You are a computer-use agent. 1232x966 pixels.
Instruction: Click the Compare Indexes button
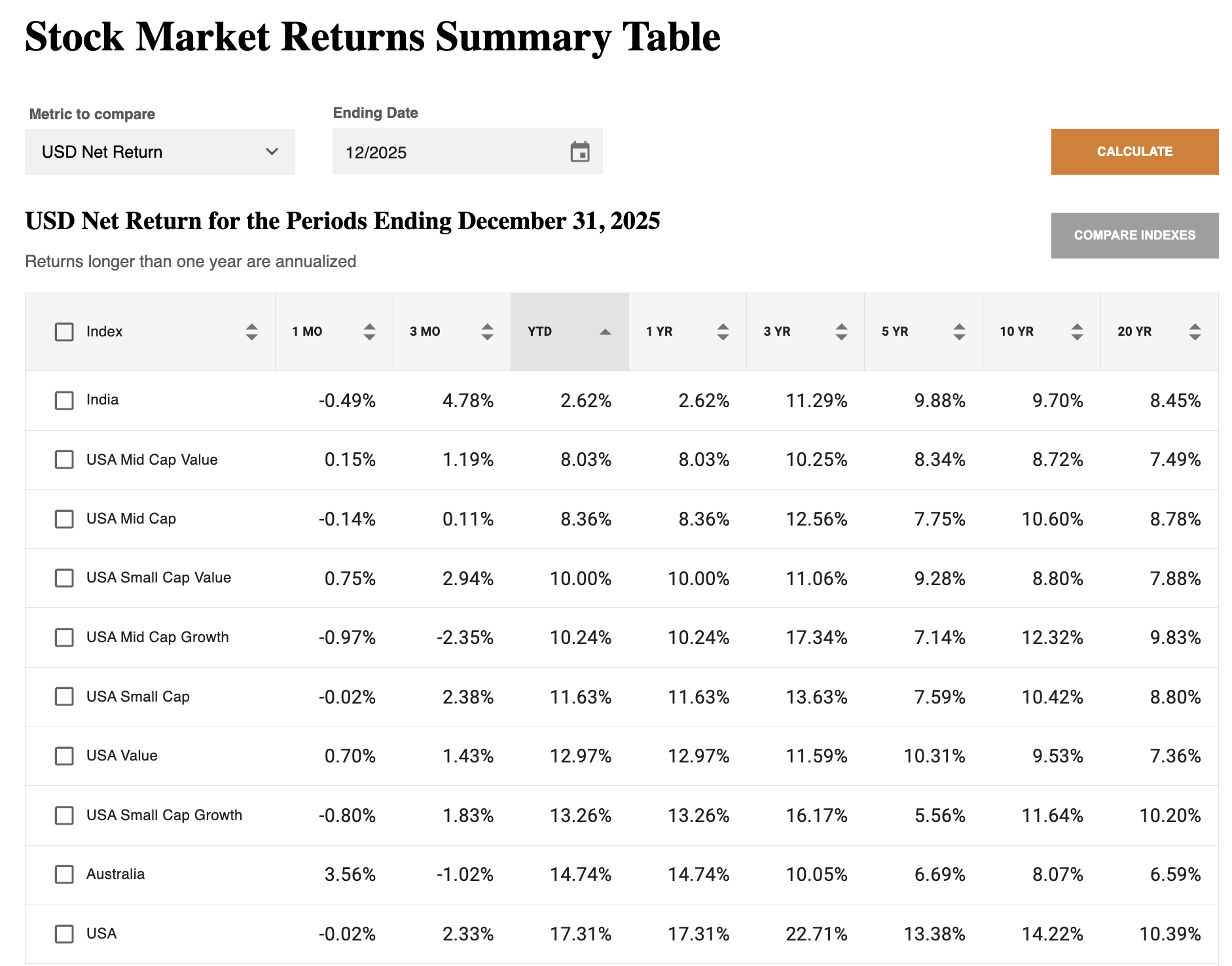1134,236
